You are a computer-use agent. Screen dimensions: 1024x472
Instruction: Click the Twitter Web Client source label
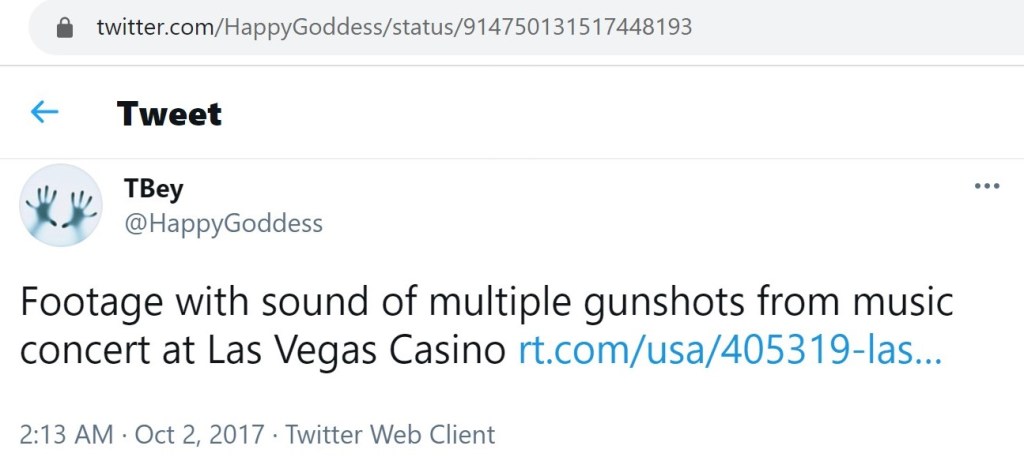[x=390, y=435]
